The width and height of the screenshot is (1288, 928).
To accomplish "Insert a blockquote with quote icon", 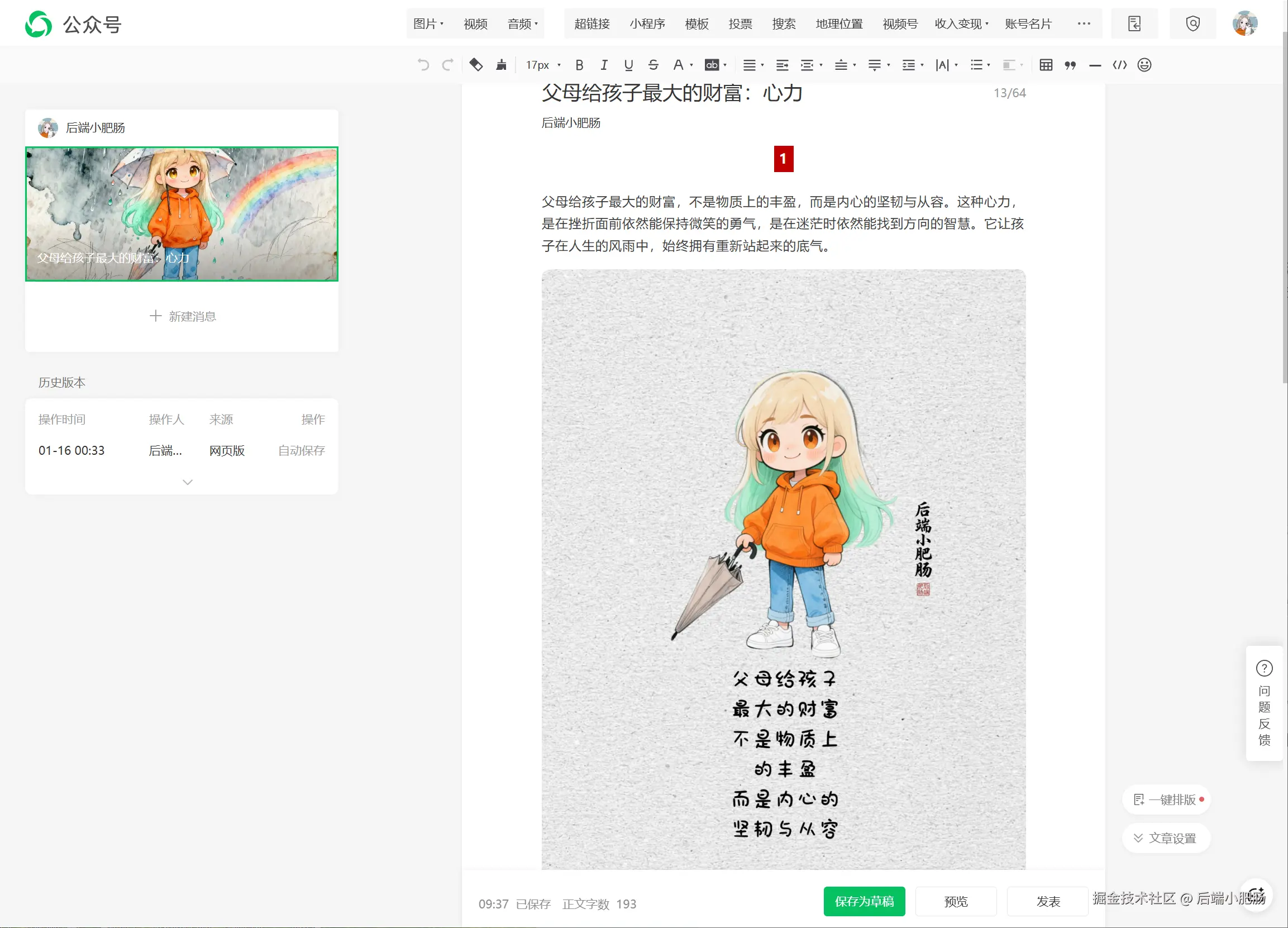I will pyautogui.click(x=1070, y=65).
